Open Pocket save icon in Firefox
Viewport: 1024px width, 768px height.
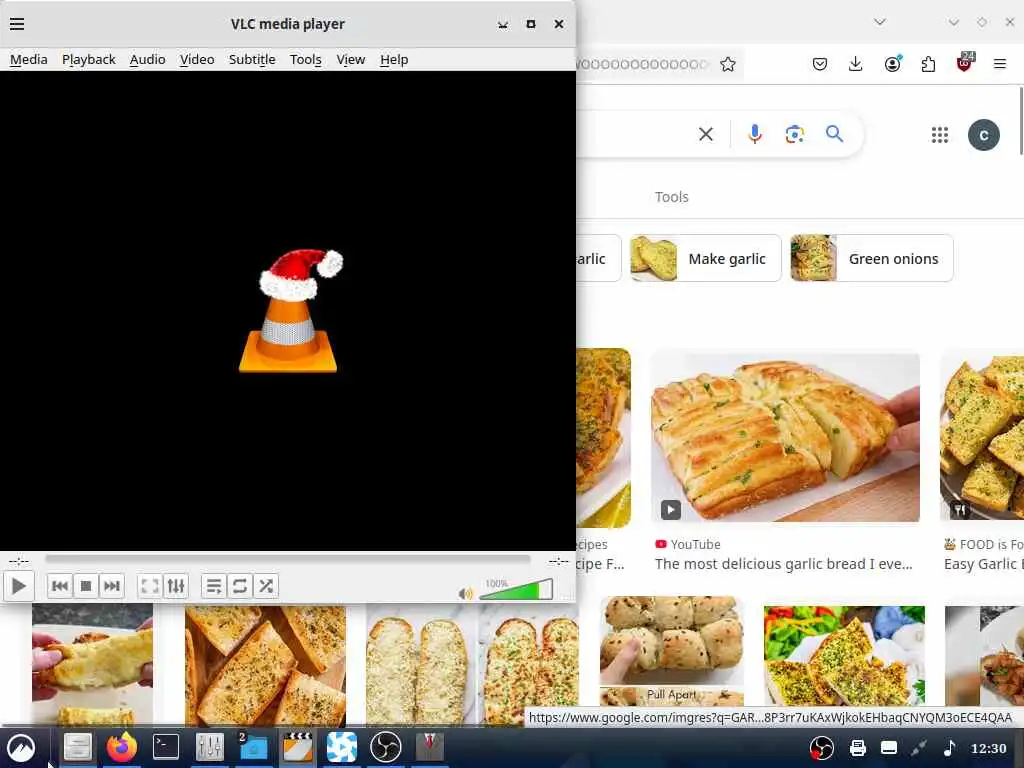820,64
